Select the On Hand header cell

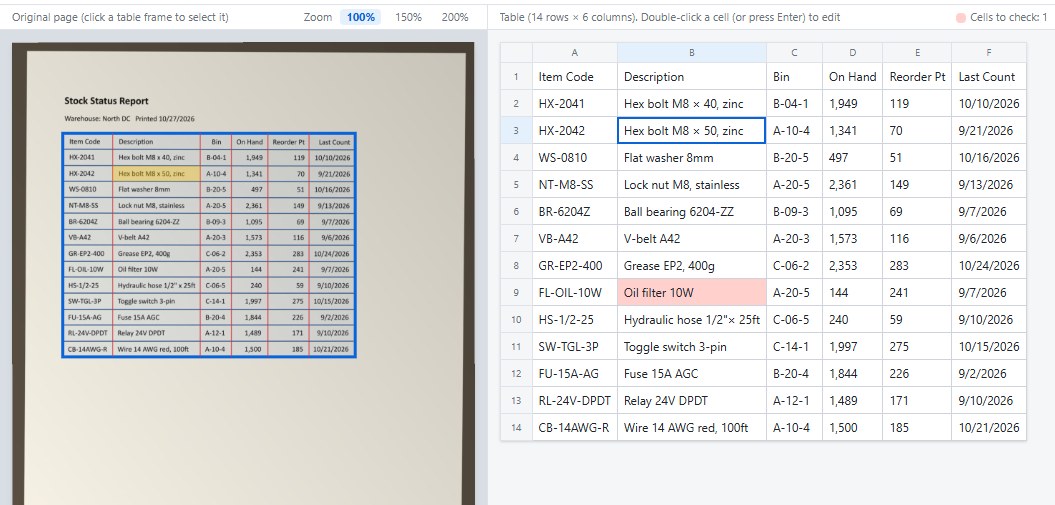click(x=852, y=77)
